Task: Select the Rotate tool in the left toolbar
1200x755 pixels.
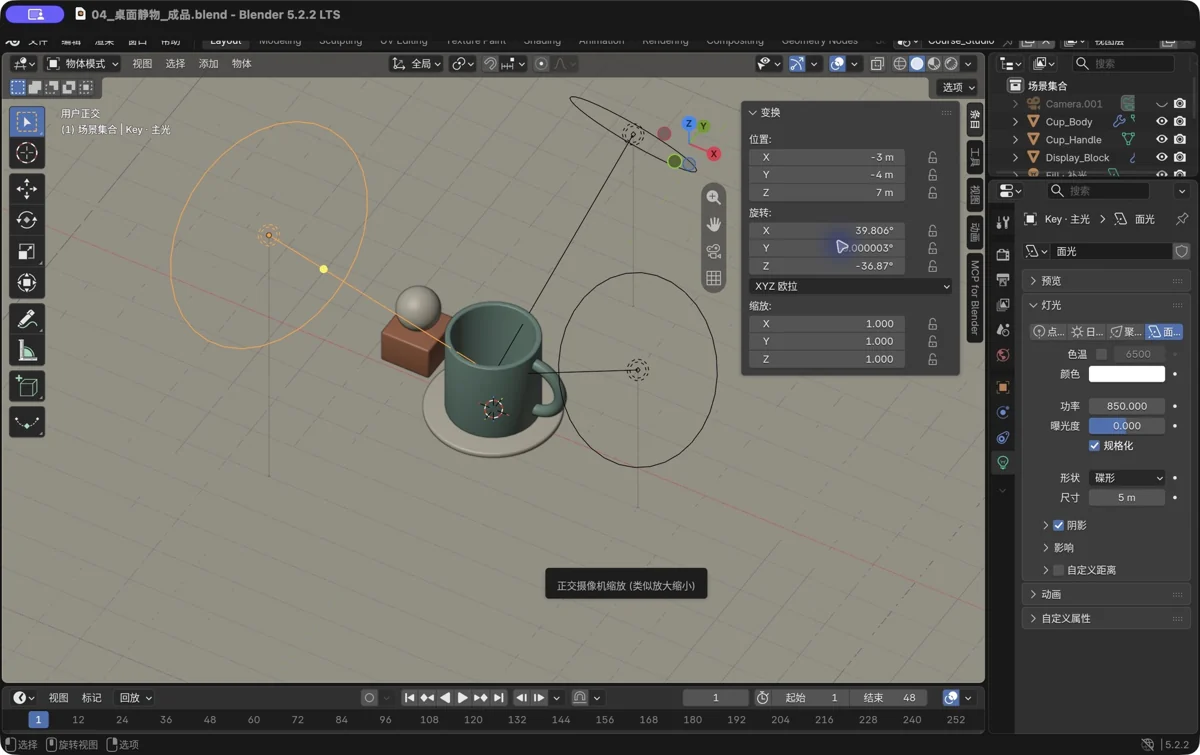Action: [x=27, y=220]
